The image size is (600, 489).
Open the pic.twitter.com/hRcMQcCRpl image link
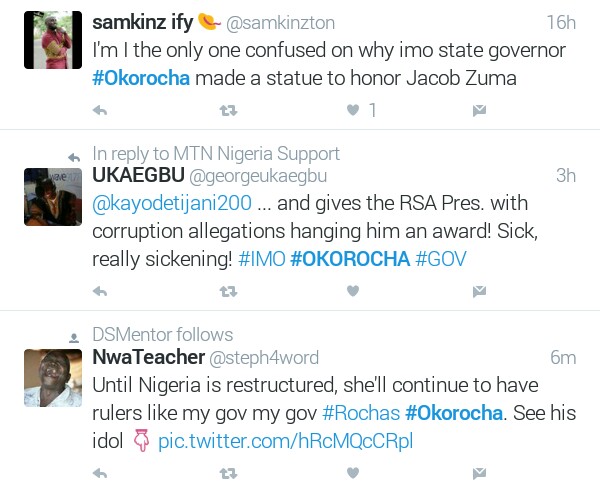click(285, 441)
